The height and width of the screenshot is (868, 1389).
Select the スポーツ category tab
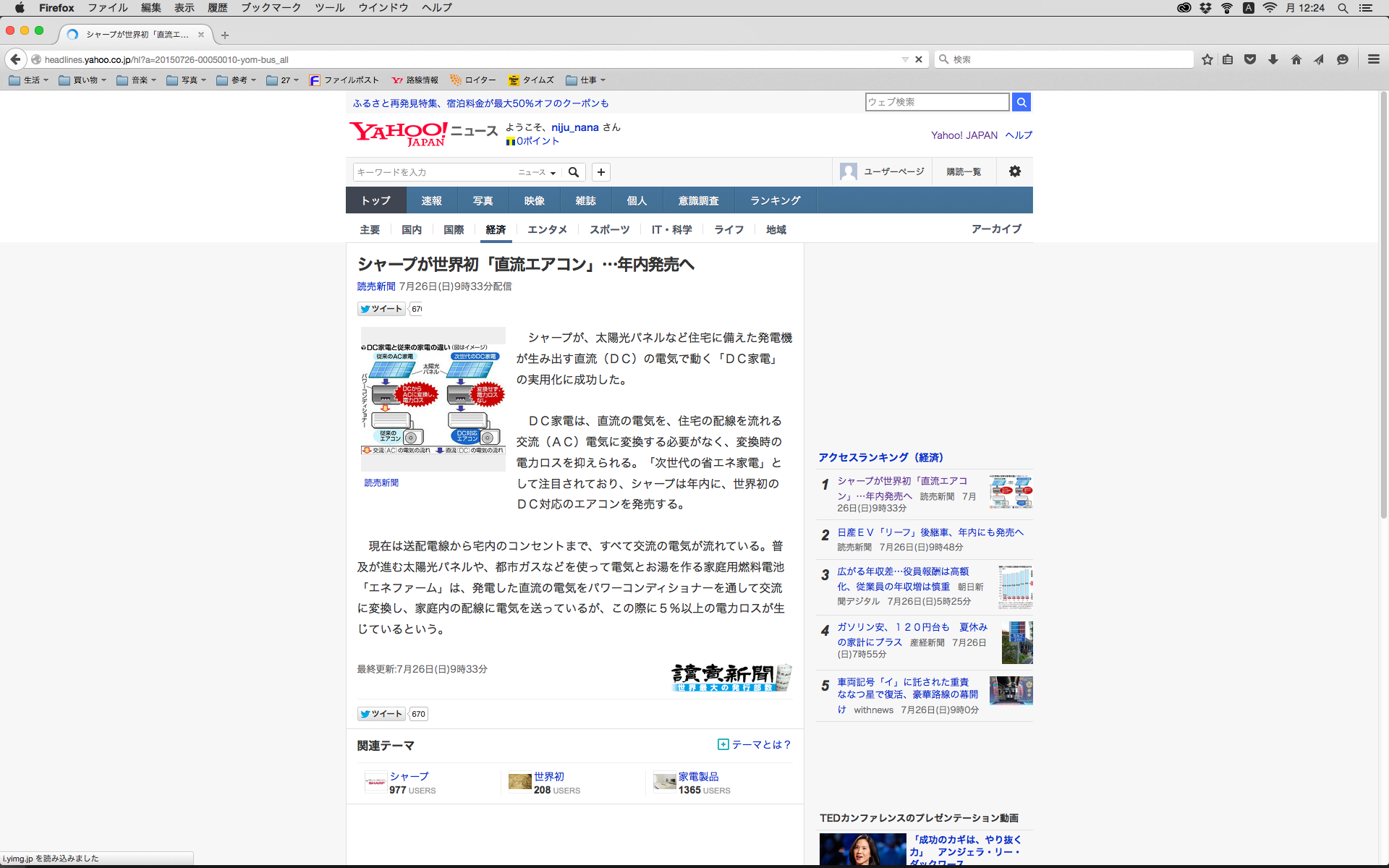(x=609, y=229)
